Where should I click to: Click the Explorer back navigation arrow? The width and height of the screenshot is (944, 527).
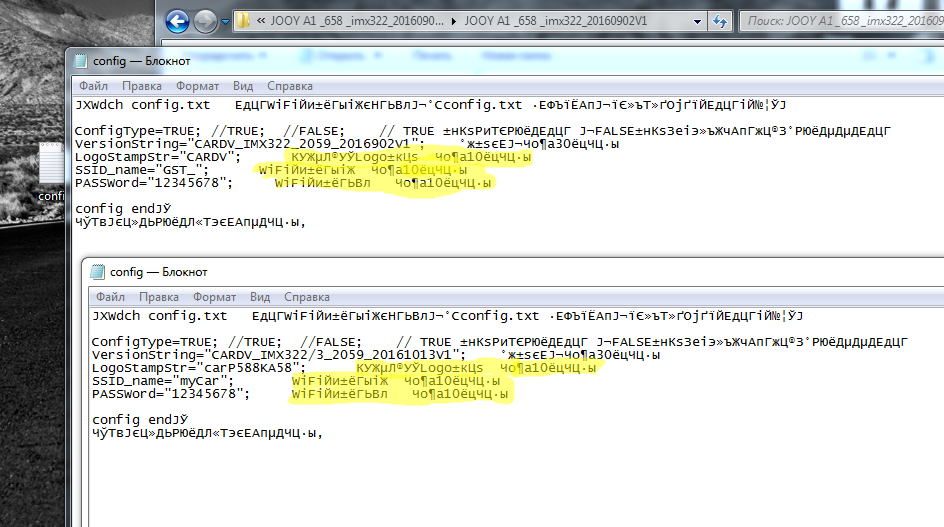click(178, 20)
